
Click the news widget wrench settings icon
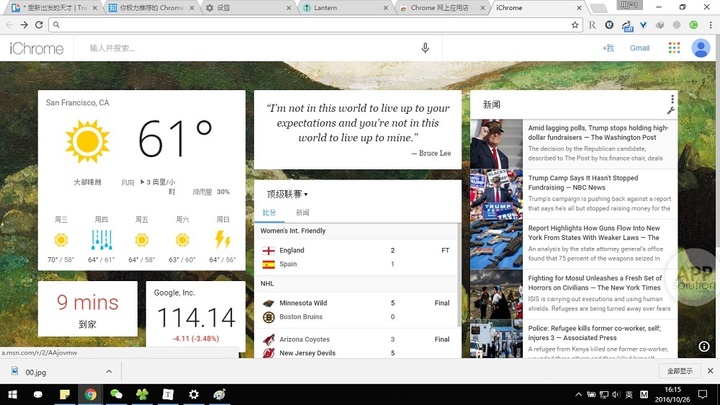pyautogui.click(x=671, y=111)
